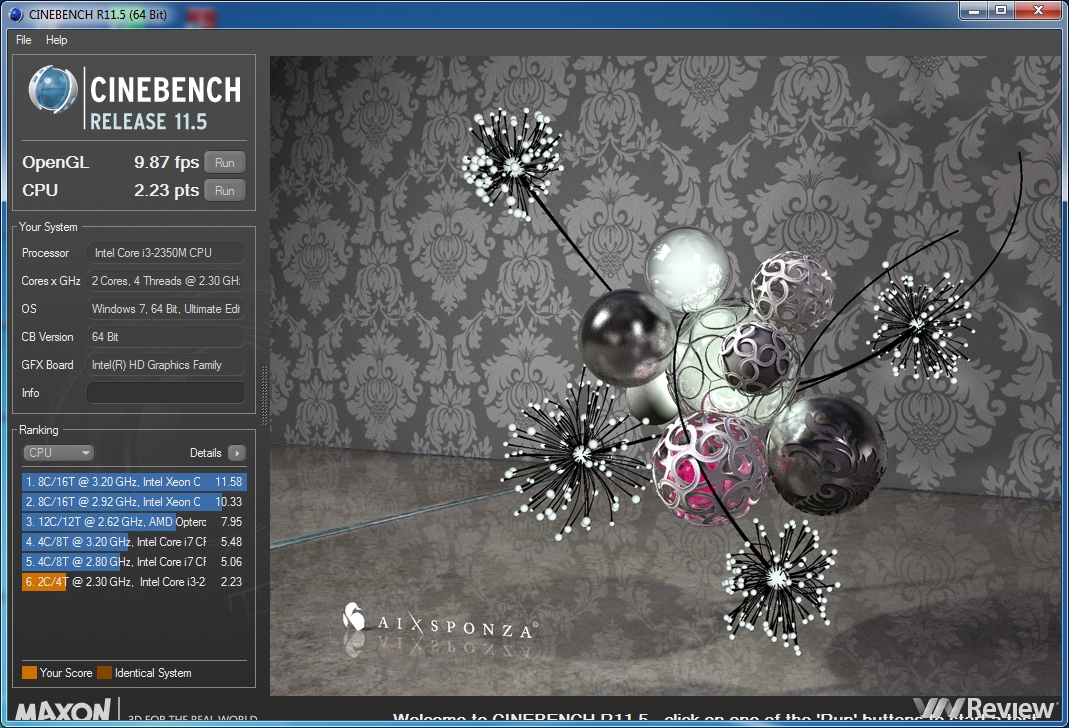Click the orange Your Score swatch
Viewport: 1069px width, 728px height.
[x=29, y=673]
